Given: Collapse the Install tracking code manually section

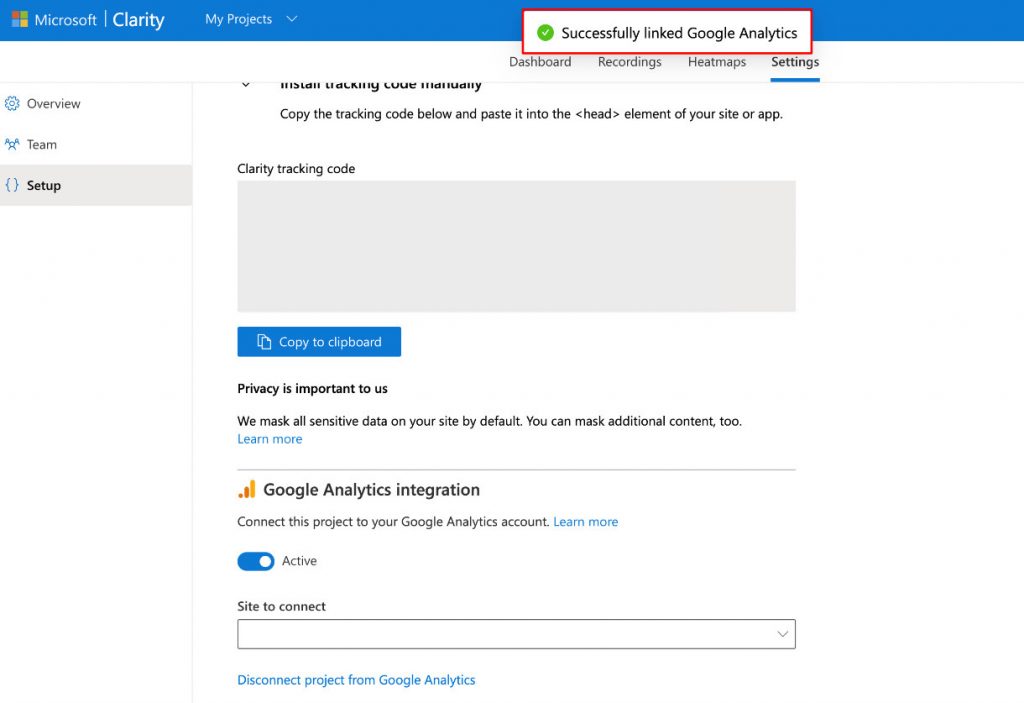Looking at the screenshot, I should tap(246, 84).
